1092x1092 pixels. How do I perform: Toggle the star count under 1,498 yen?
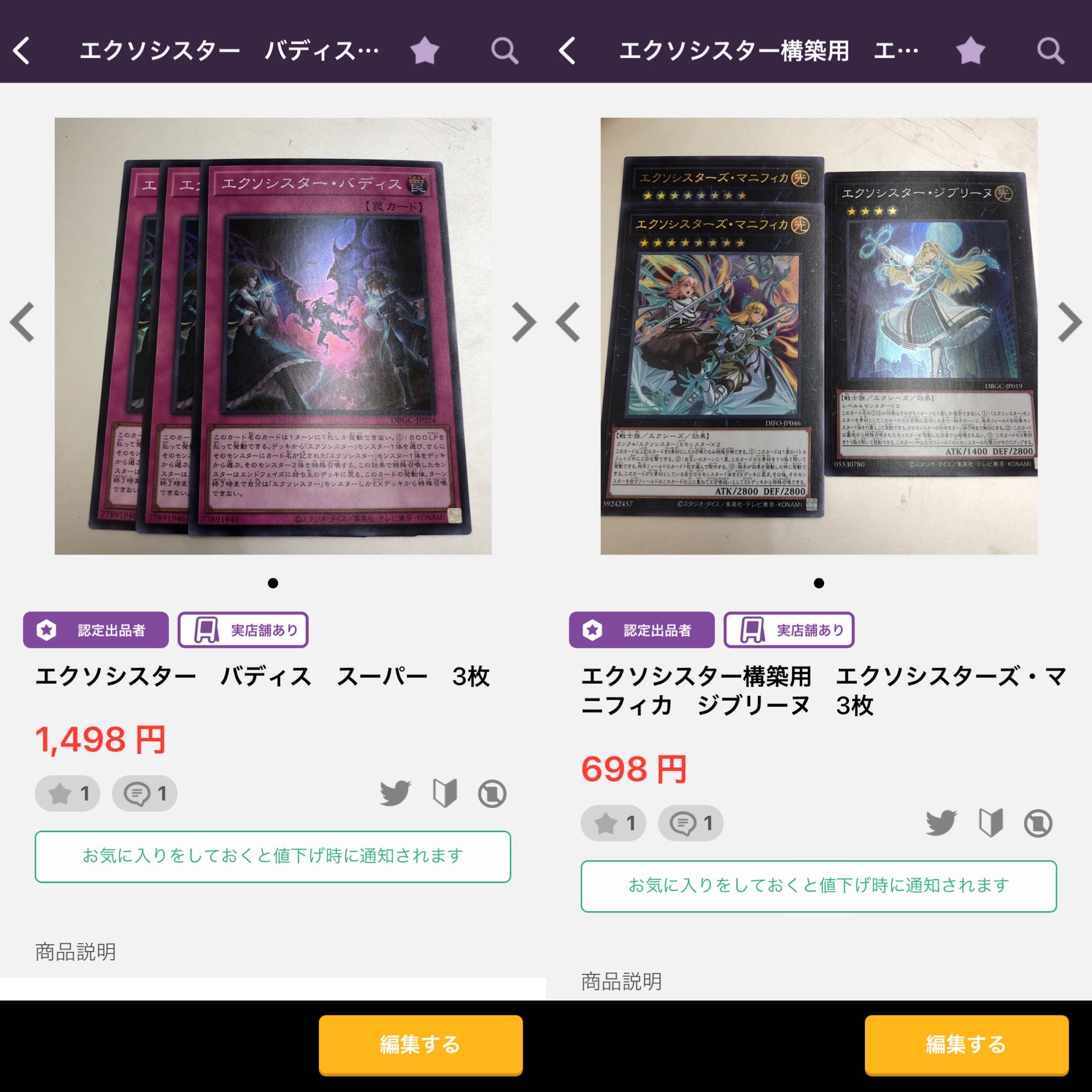pos(68,793)
